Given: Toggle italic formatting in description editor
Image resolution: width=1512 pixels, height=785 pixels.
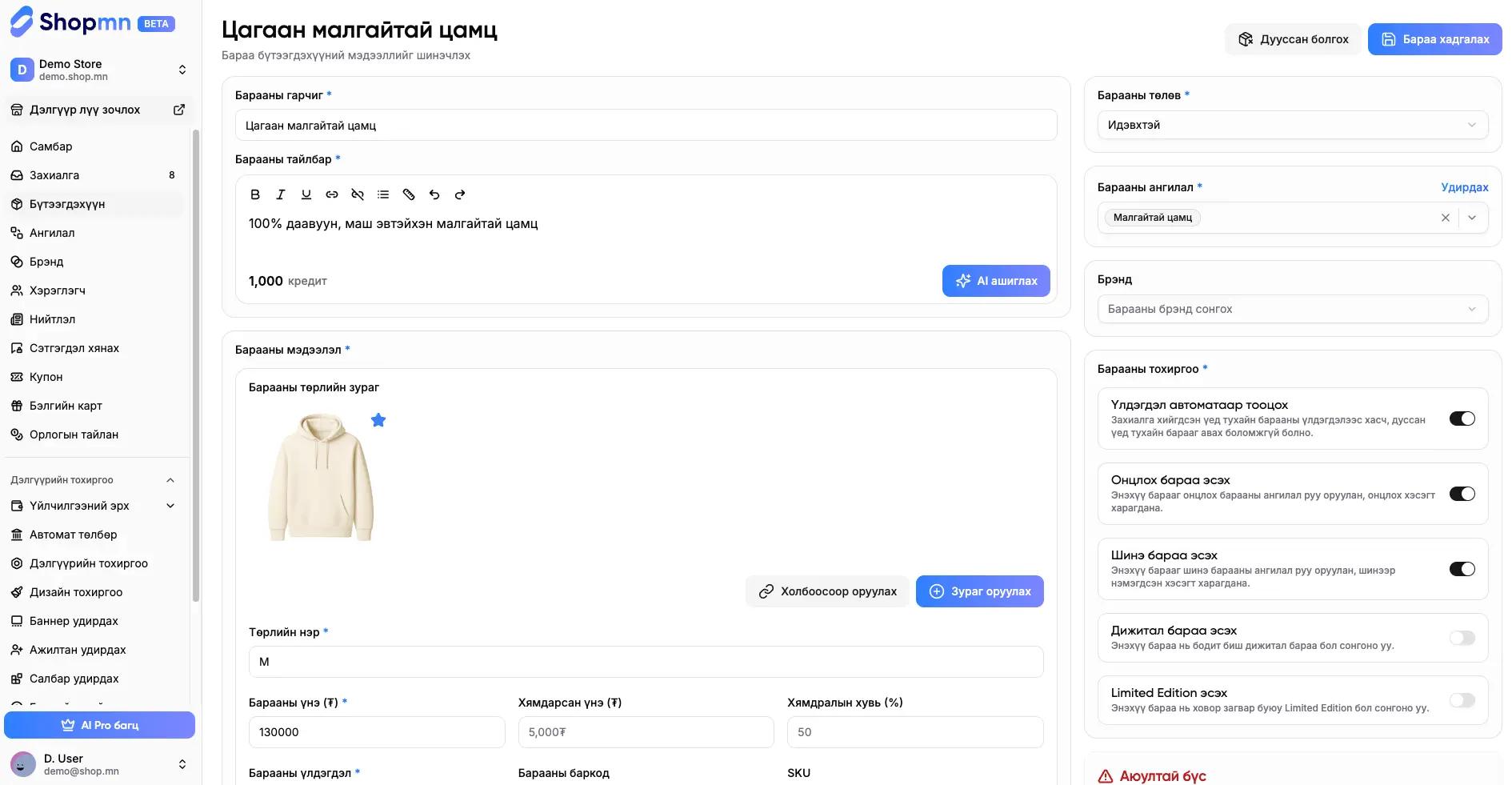Looking at the screenshot, I should [281, 194].
